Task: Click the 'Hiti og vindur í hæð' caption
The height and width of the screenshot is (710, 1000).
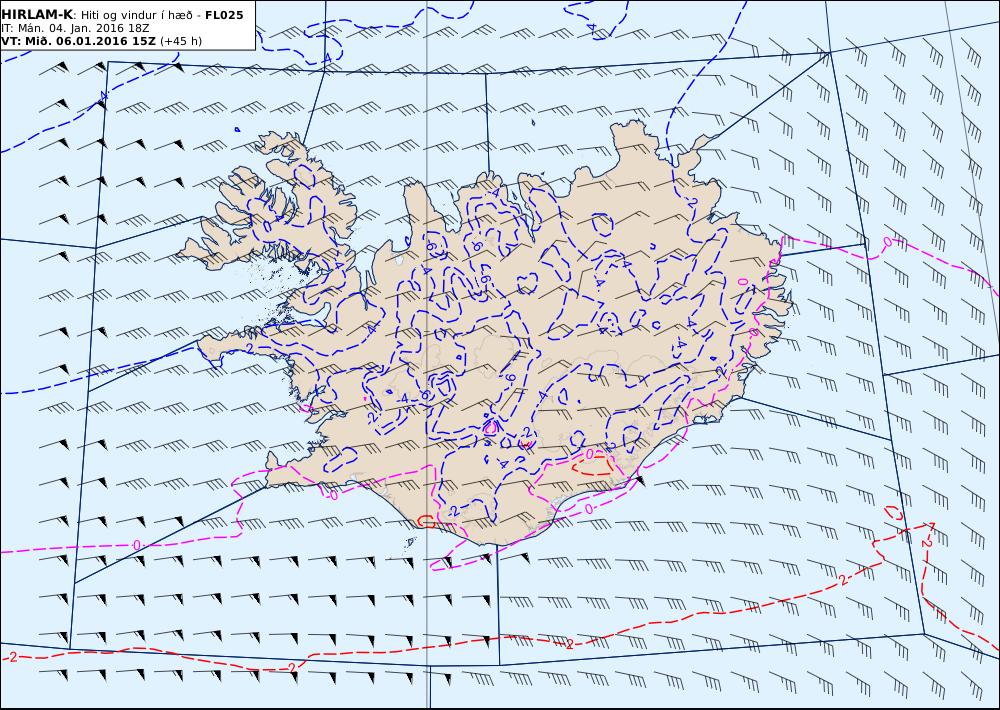Action: pos(137,15)
